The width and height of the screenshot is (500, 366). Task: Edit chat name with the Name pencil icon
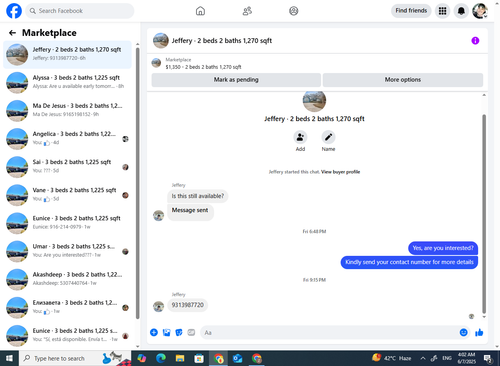(328, 137)
